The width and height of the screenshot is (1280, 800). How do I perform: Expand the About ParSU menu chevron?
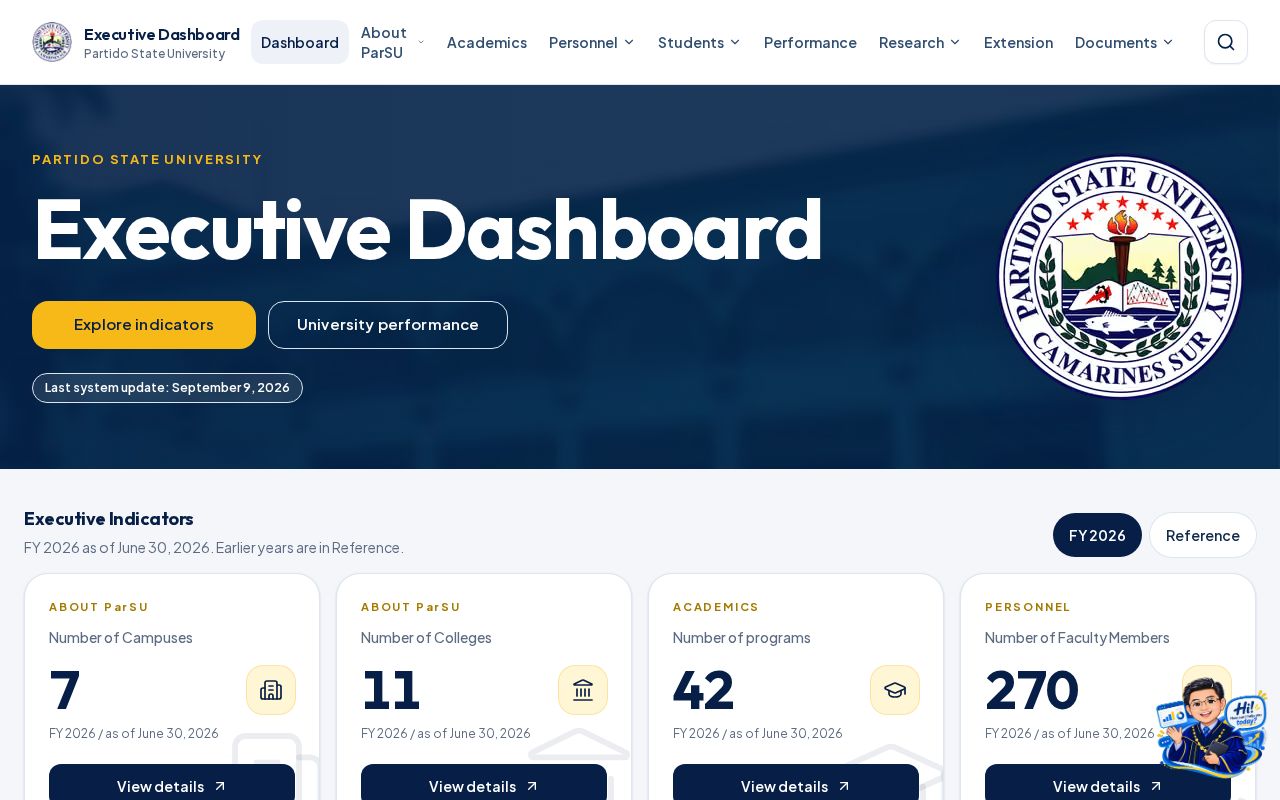(x=421, y=42)
